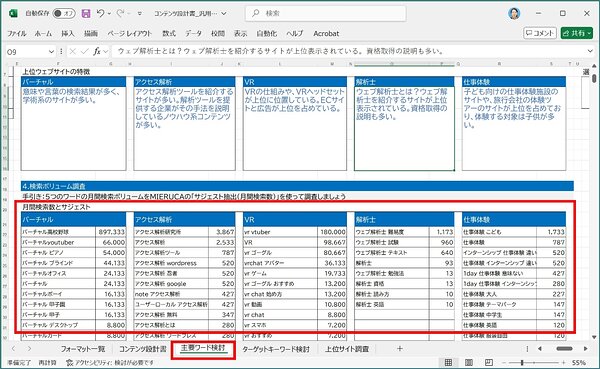Click the zoom in plus icon

coord(563,362)
